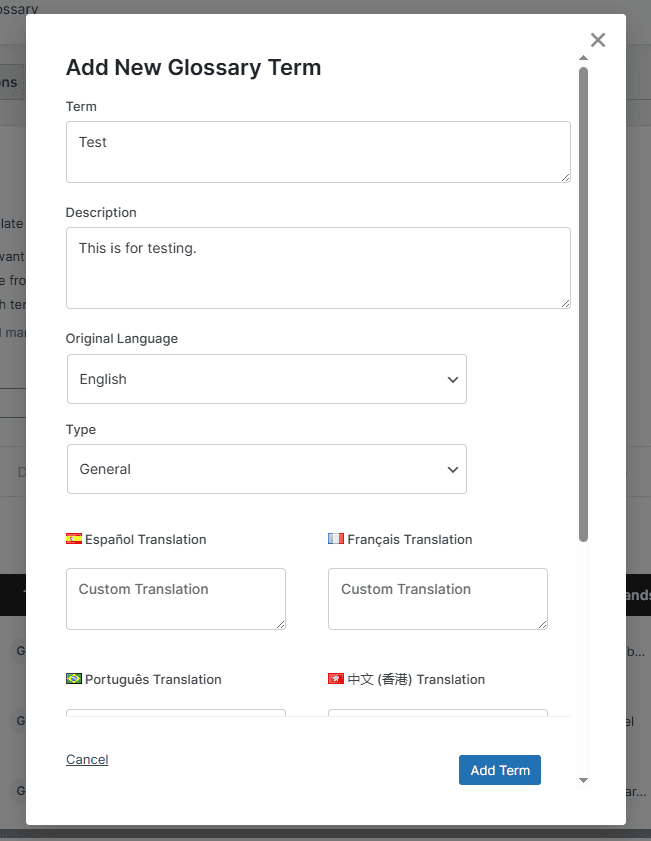The width and height of the screenshot is (651, 841).
Task: Close the Add New Glossary Term dialog
Action: pos(597,40)
